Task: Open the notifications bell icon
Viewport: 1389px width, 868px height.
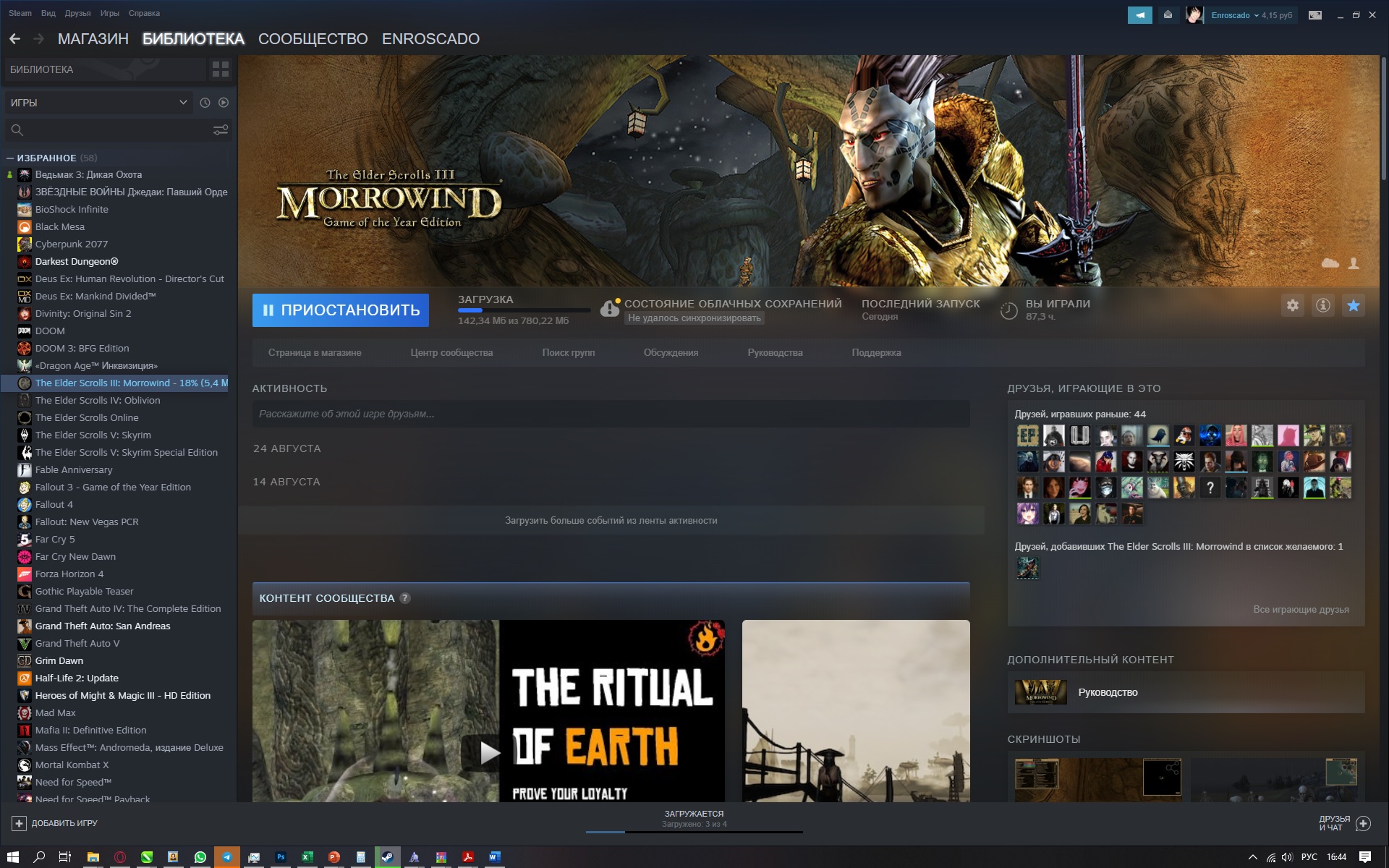Action: pos(1168,15)
